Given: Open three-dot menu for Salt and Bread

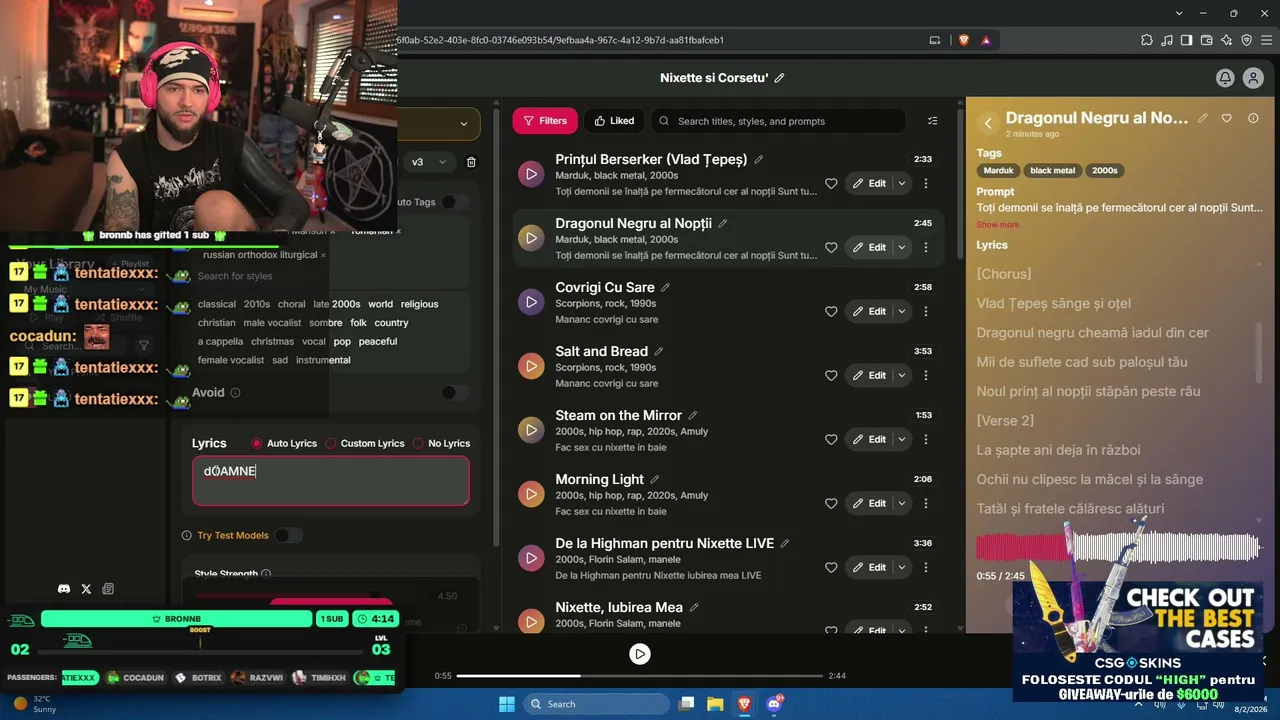Looking at the screenshot, I should click(926, 376).
